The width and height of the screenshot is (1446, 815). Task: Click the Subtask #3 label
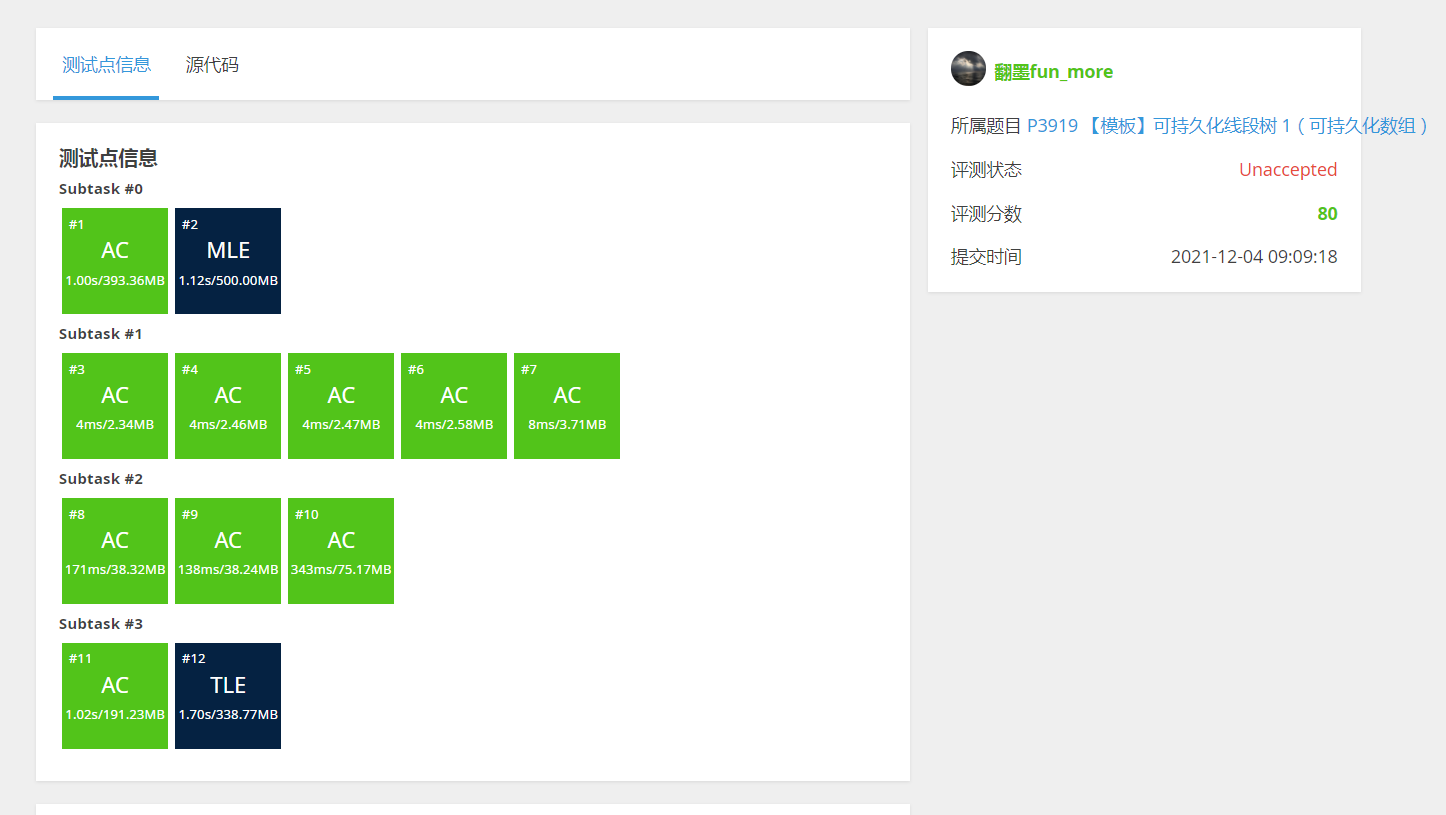(x=101, y=624)
